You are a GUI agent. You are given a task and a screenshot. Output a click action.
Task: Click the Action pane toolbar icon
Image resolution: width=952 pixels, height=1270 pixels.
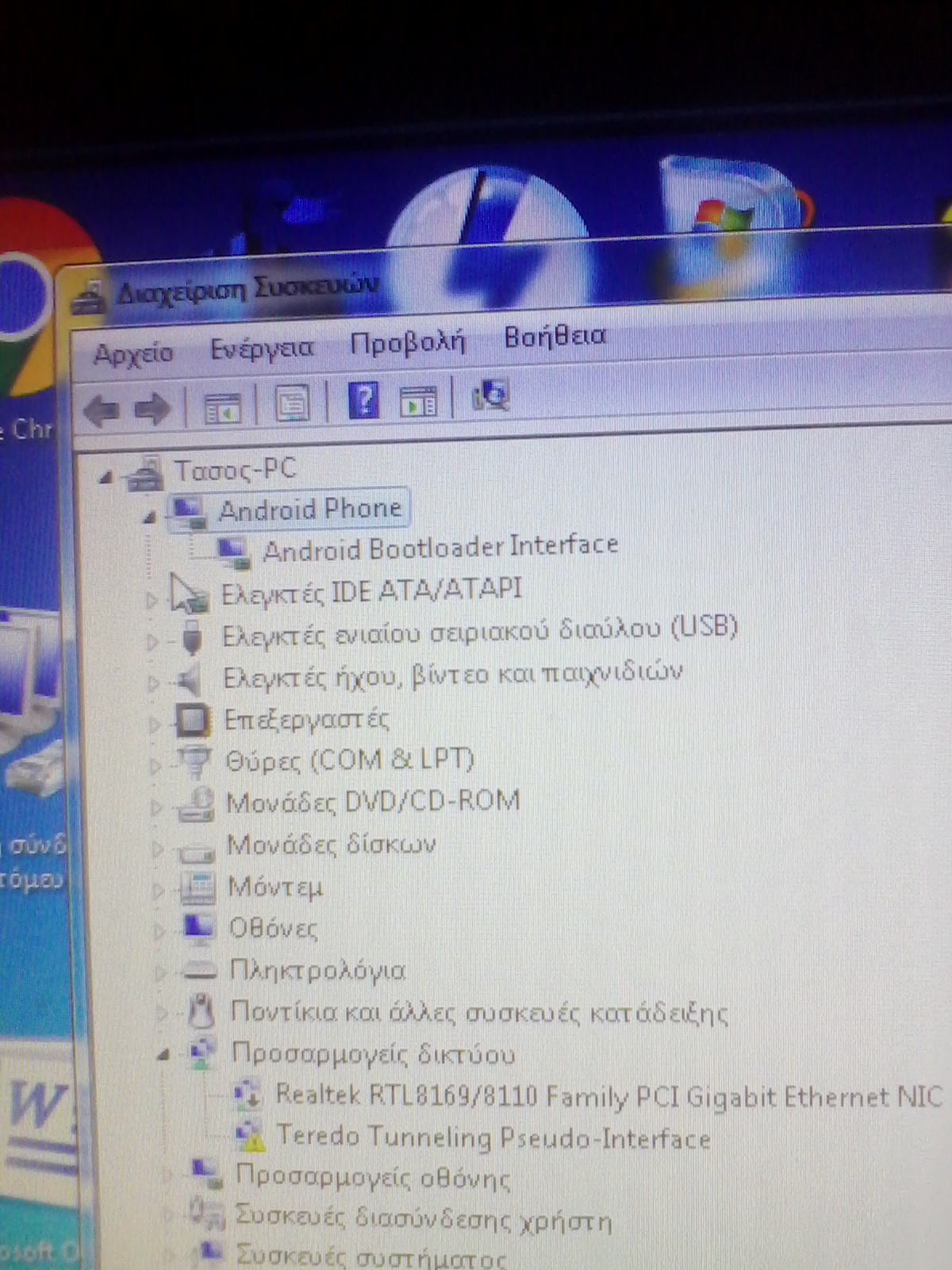(418, 400)
